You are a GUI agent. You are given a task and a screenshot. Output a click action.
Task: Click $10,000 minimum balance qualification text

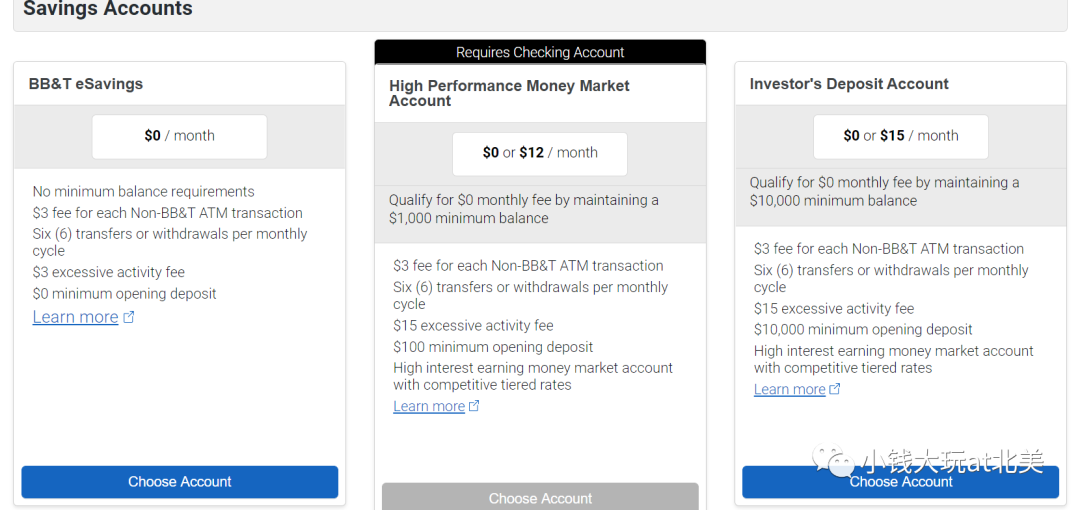884,192
